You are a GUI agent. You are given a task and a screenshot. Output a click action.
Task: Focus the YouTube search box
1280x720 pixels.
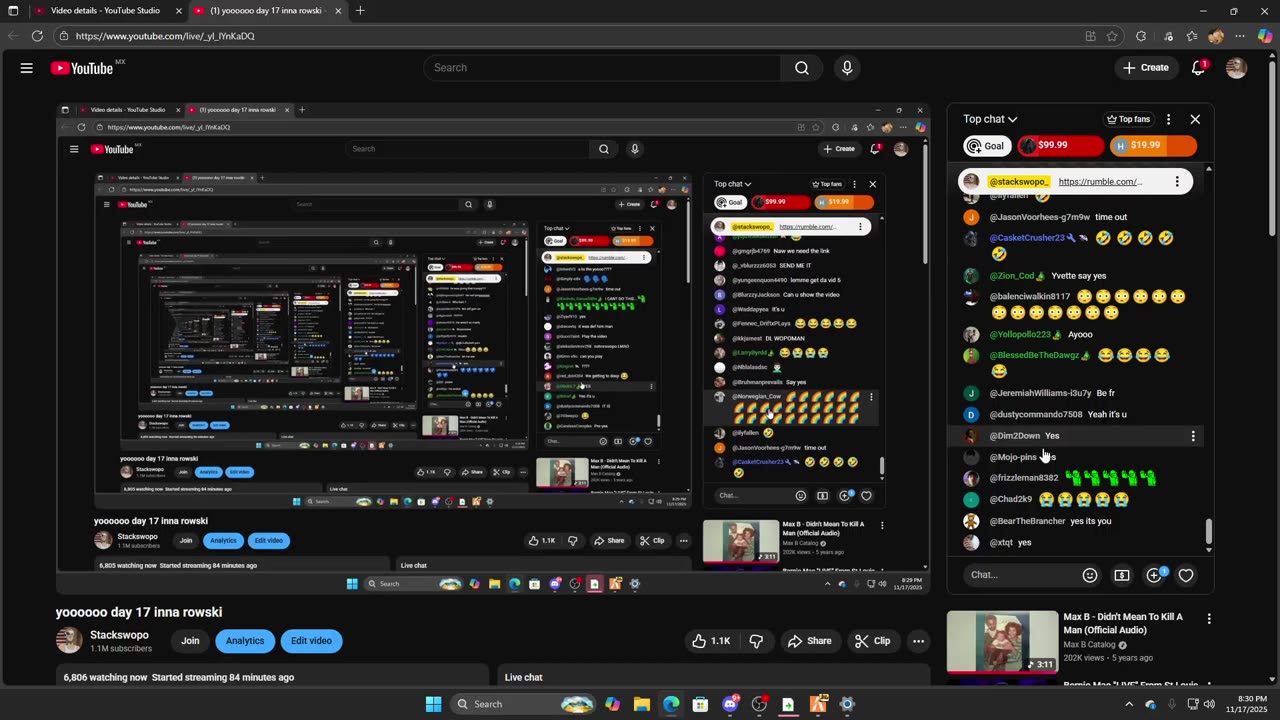point(602,68)
